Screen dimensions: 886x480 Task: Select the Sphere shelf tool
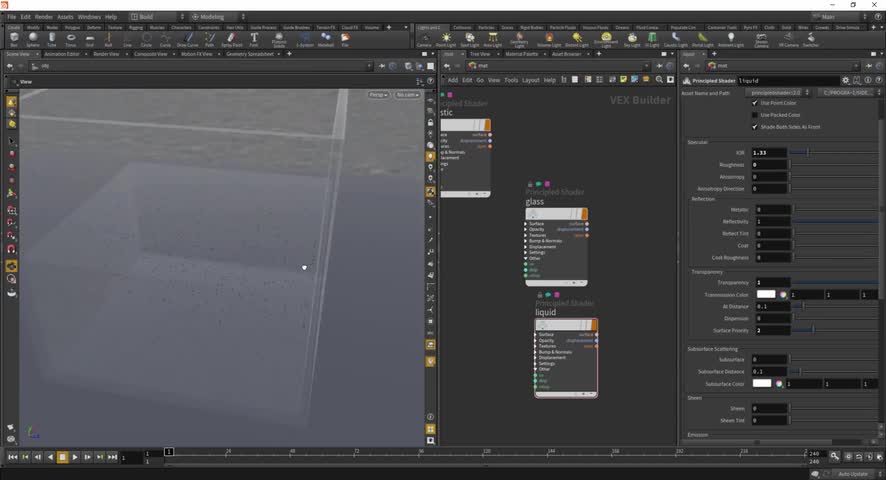point(32,39)
